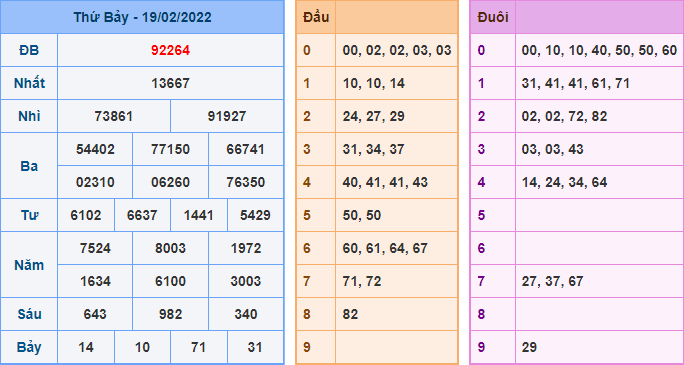Select fifth prize number 6100
Image resolution: width=684 pixels, height=365 pixels.
(x=170, y=281)
